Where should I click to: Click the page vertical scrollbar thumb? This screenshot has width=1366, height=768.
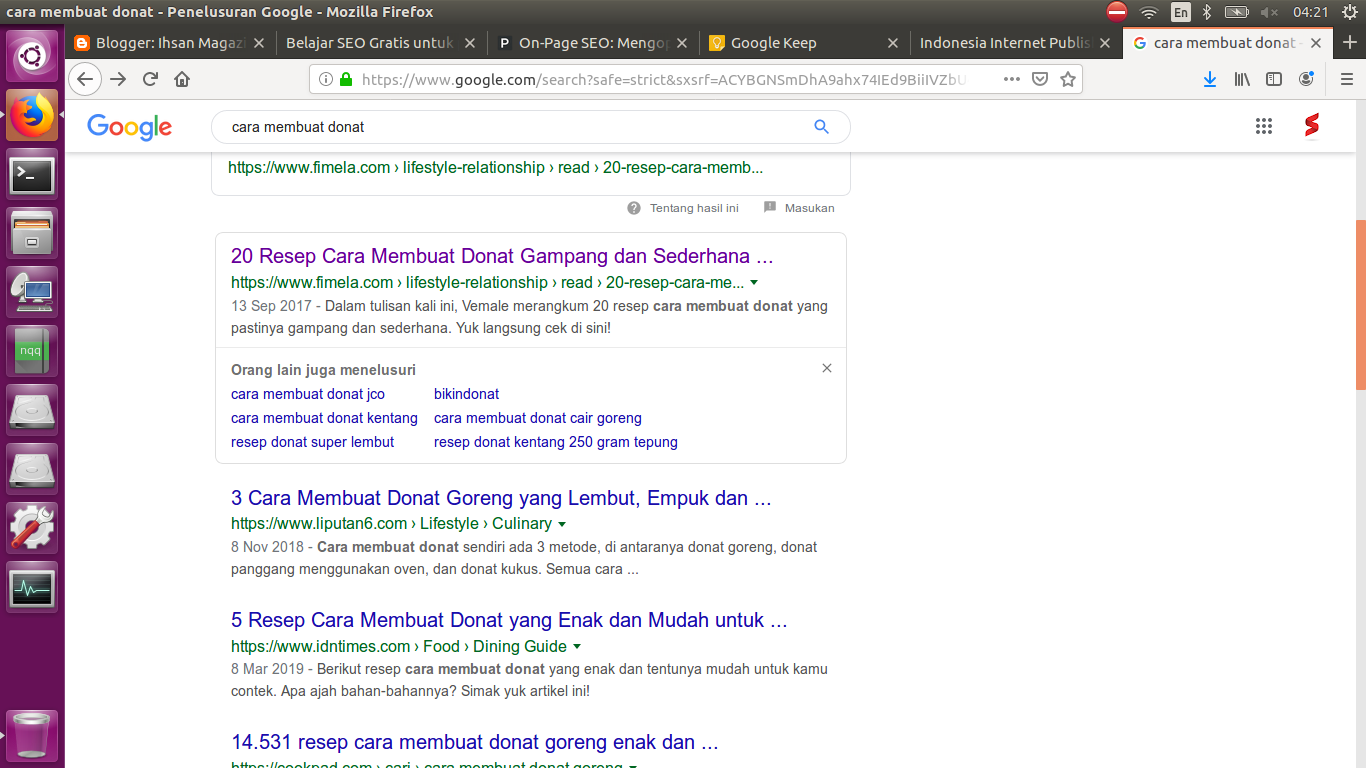coord(1360,305)
